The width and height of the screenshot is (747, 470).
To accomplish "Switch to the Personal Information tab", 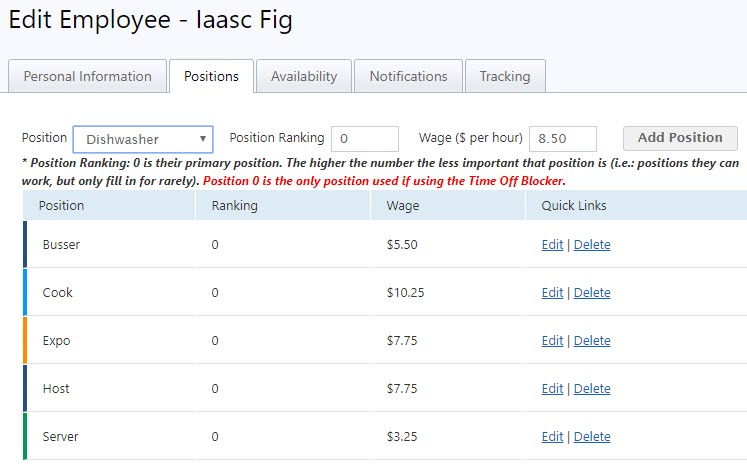I will pos(87,76).
